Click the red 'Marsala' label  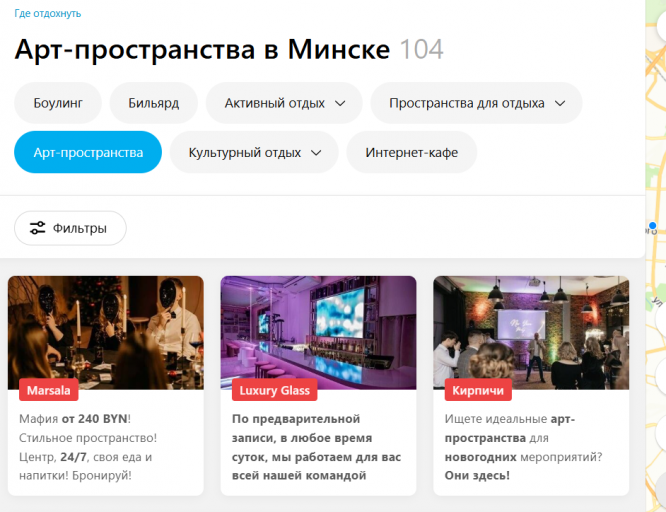49,390
